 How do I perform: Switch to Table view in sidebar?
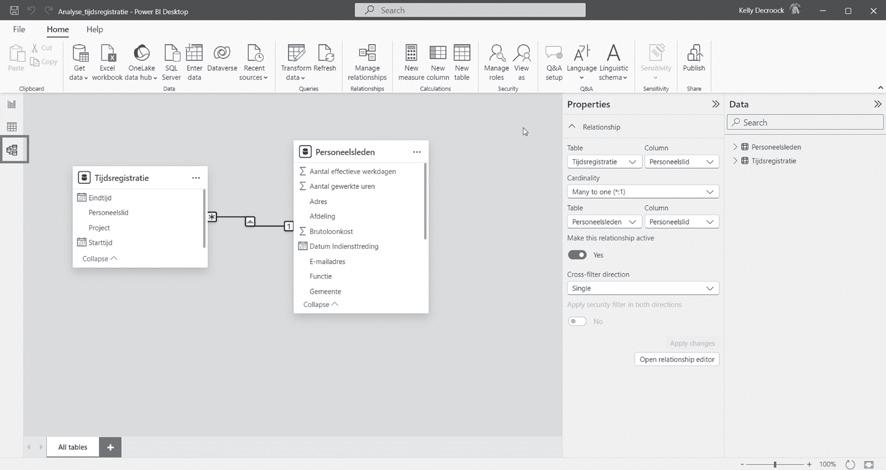click(12, 127)
